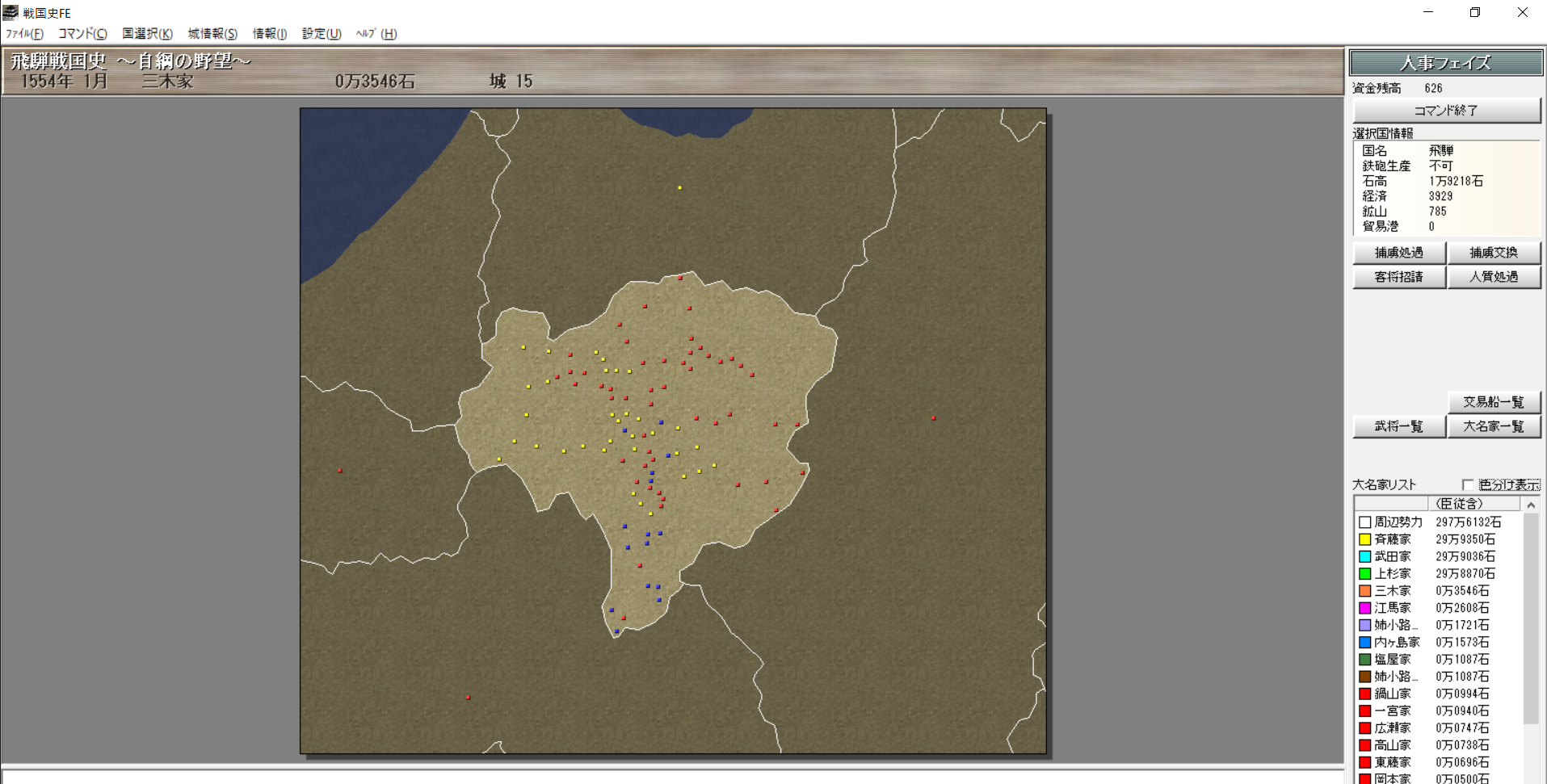The image size is (1547, 784).
Task: Enable the 色分け表示 checkbox
Action: tap(1468, 484)
